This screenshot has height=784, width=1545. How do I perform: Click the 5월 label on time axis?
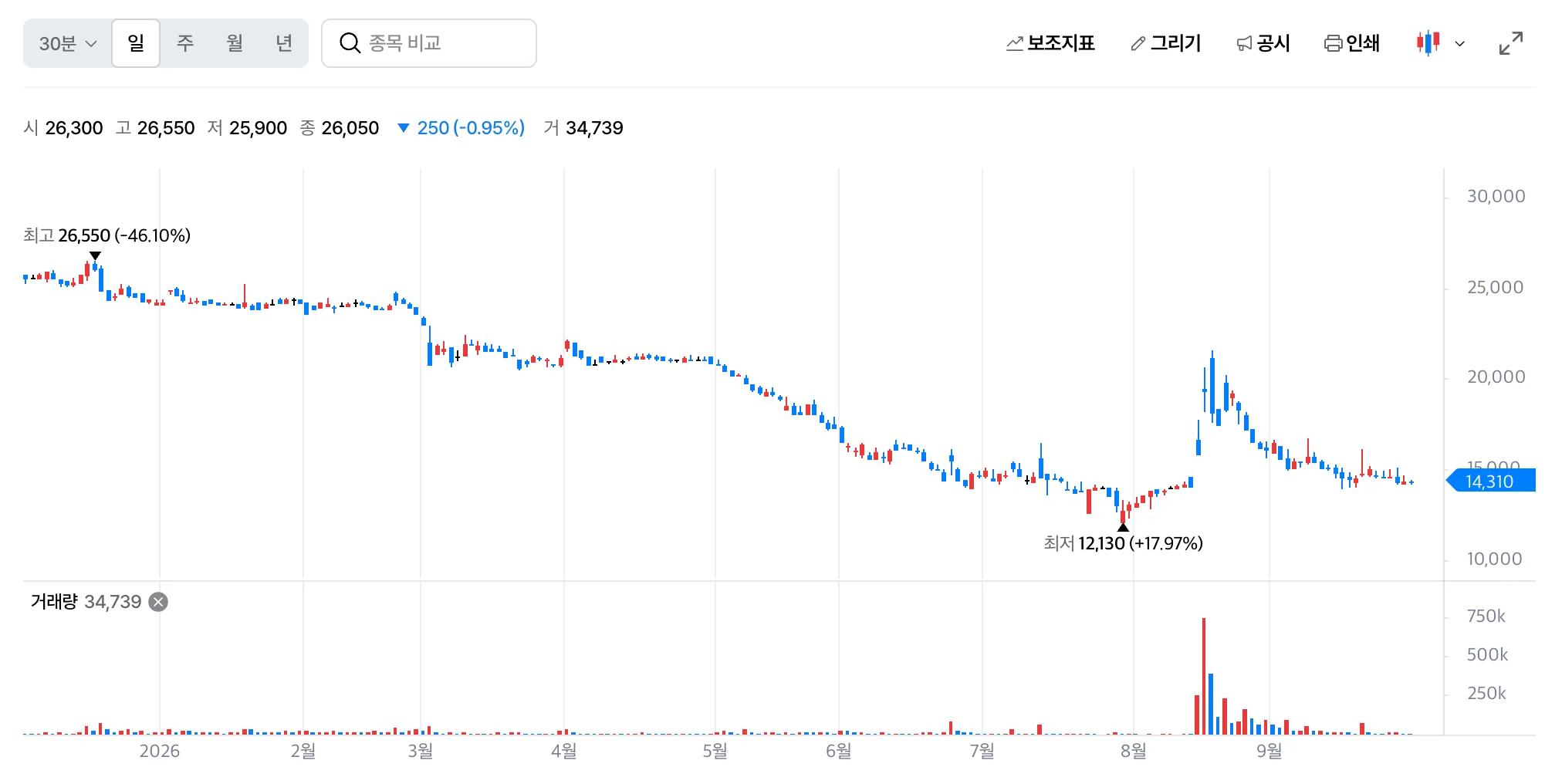coord(715,751)
